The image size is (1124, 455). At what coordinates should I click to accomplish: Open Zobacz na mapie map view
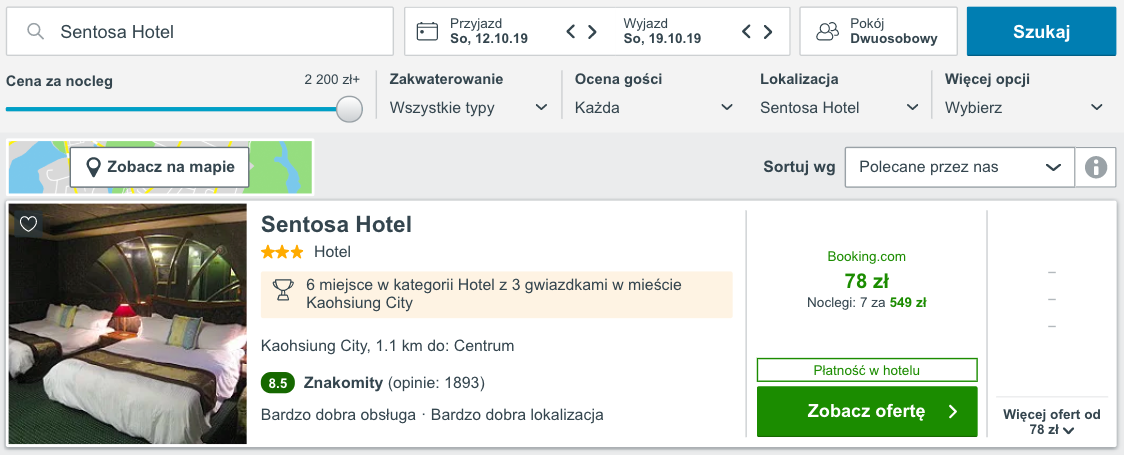[x=159, y=167]
